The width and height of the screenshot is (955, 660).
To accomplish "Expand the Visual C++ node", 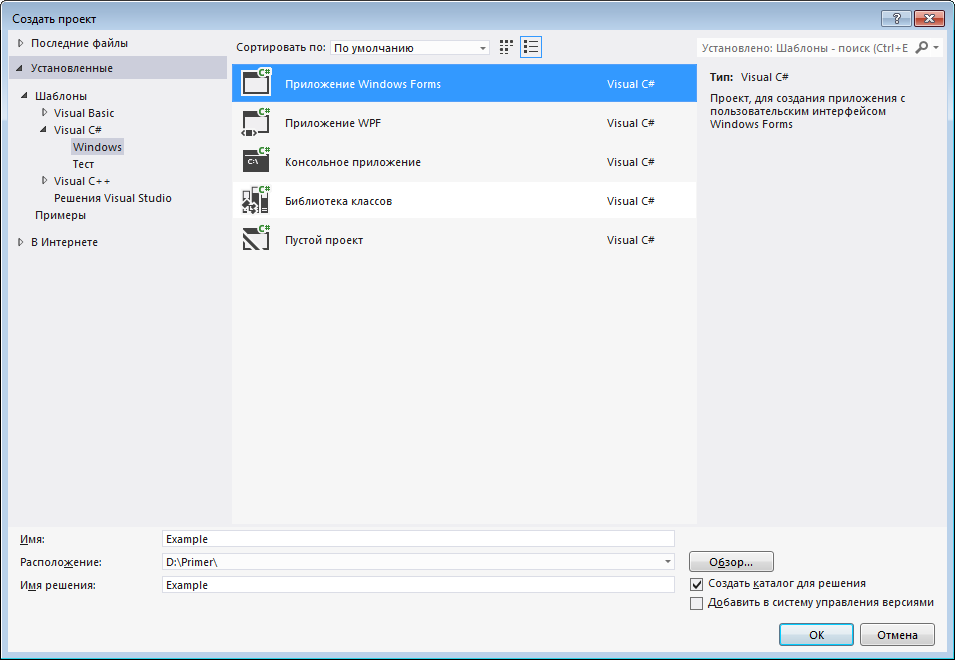I will (44, 180).
